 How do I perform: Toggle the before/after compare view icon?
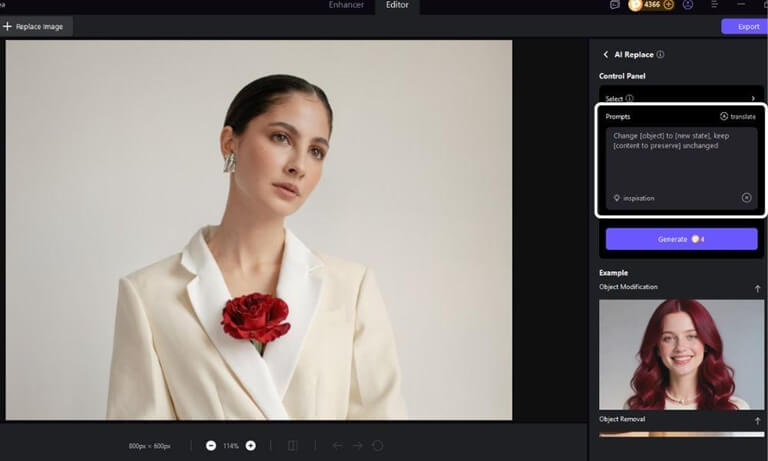[x=292, y=445]
